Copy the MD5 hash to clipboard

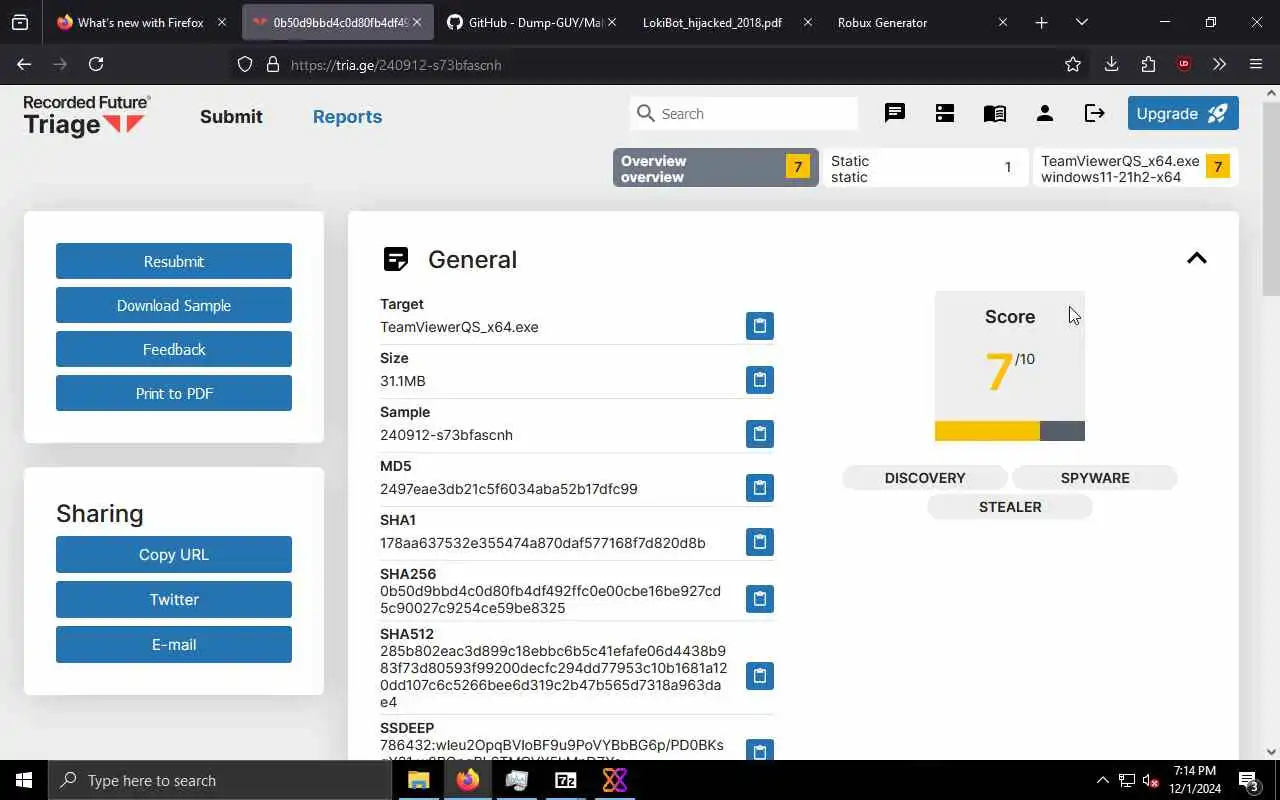(759, 488)
